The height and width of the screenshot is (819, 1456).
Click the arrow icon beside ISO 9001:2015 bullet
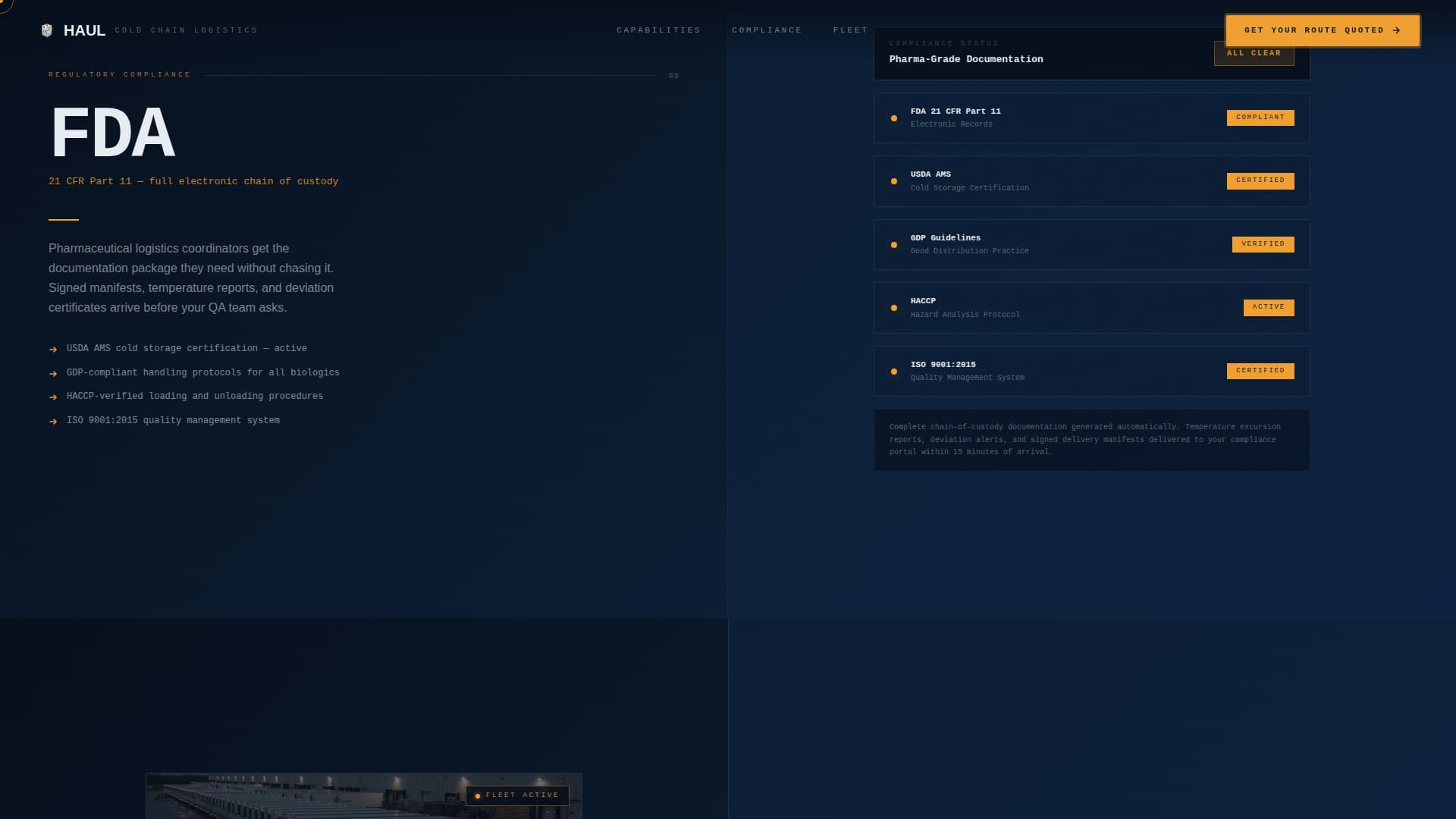(x=53, y=422)
